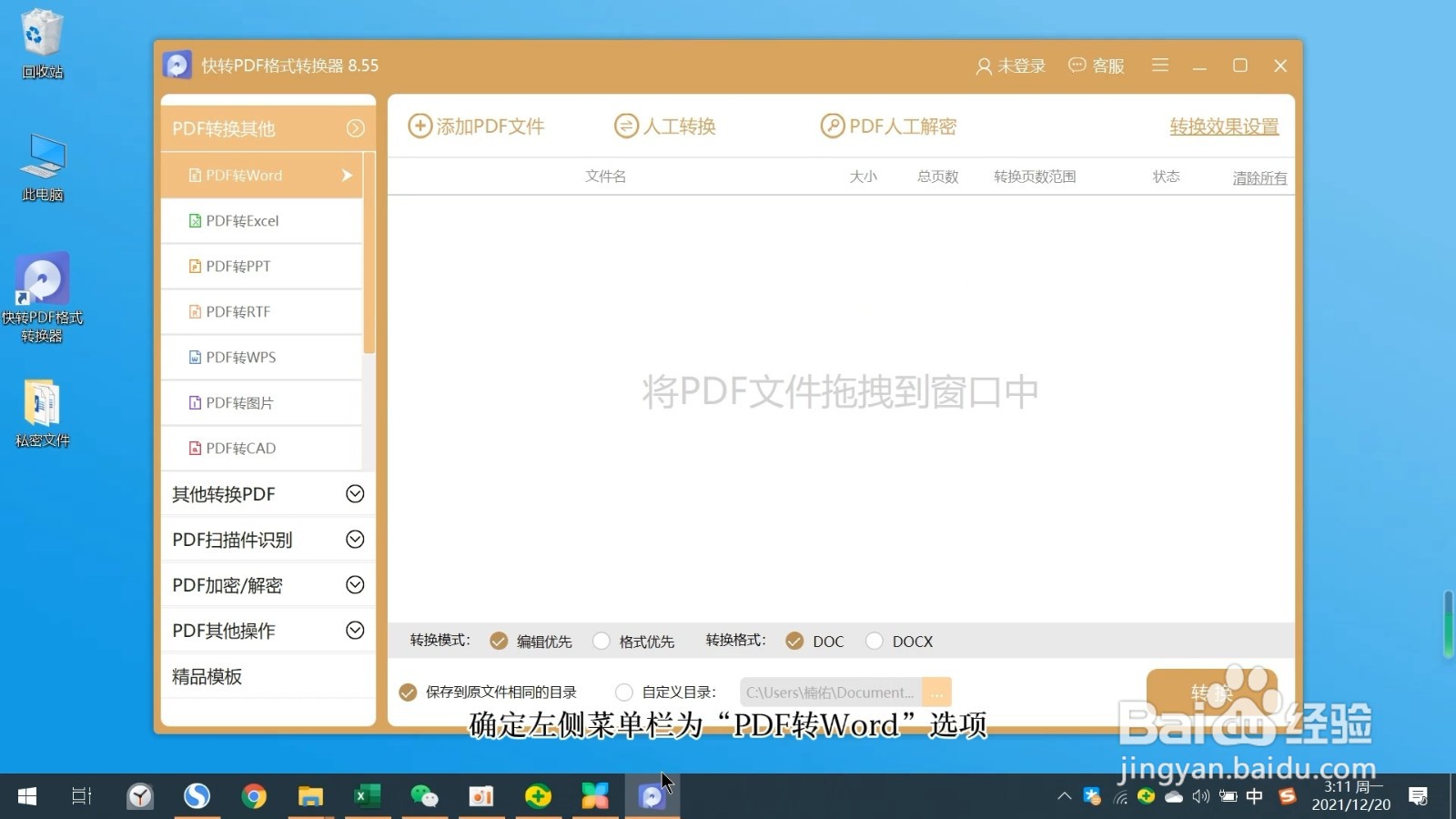Click the converter app logo in title bar
Screen dimensions: 1456x819
[x=177, y=66]
